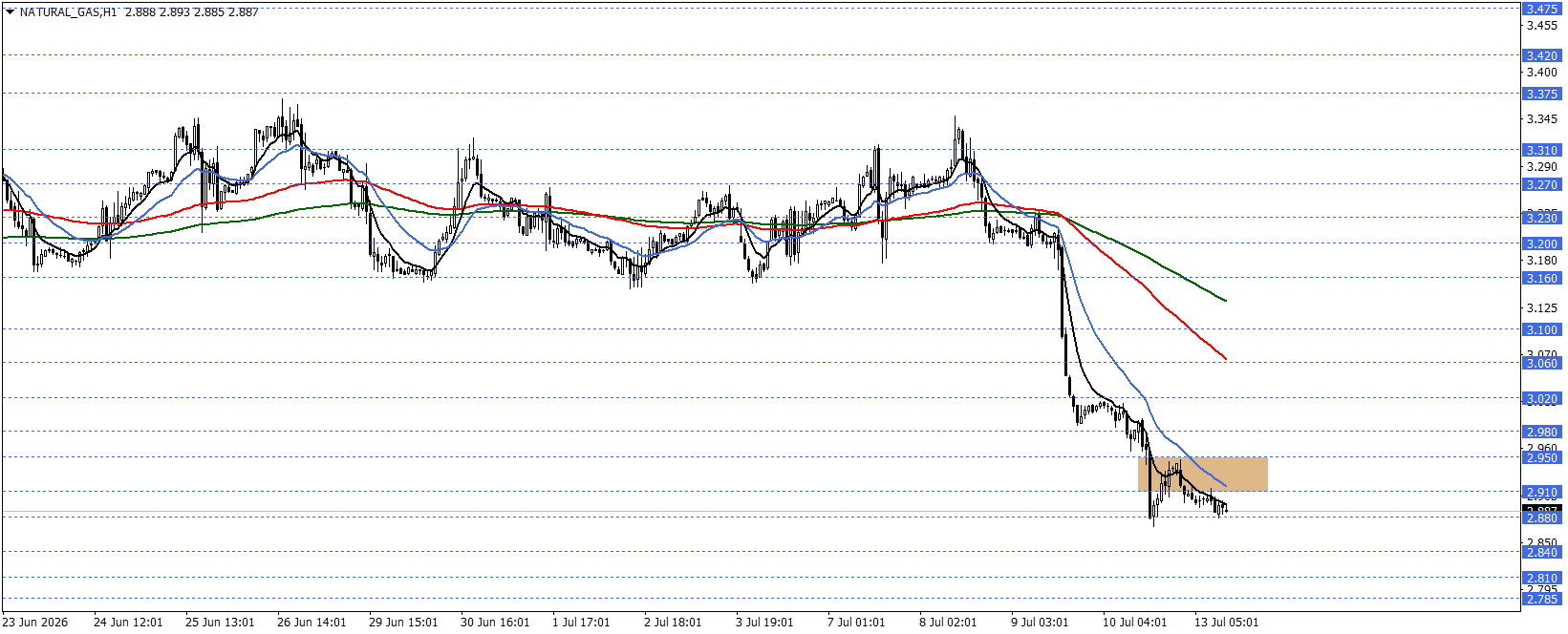Select the 3.160 price level tag
The height and width of the screenshot is (634, 1568).
pyautogui.click(x=1541, y=278)
